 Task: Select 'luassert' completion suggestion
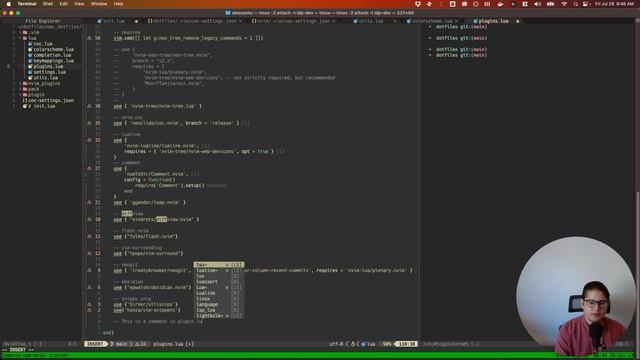click(x=219, y=282)
